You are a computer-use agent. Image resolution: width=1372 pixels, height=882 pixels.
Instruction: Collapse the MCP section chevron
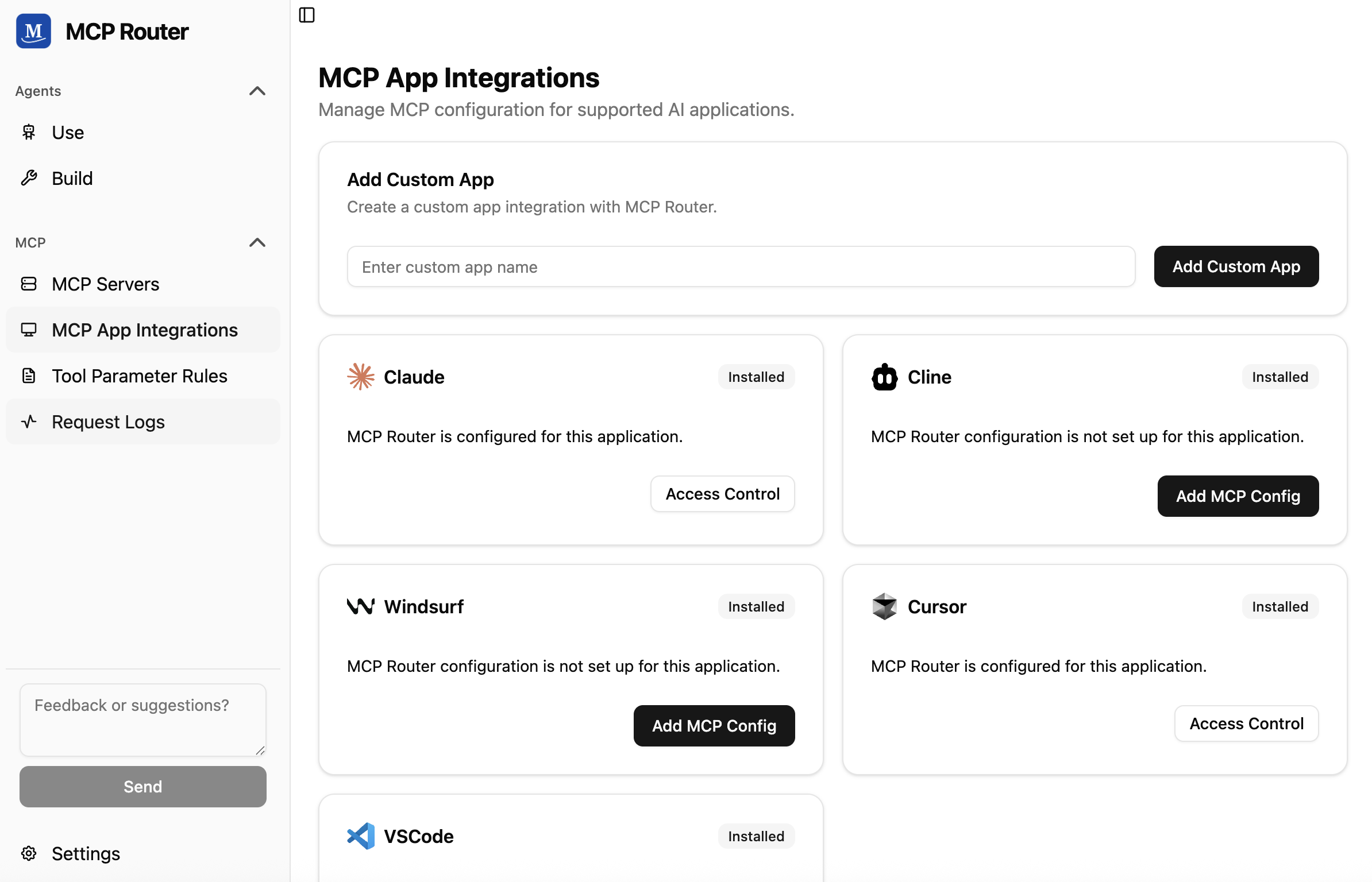click(257, 242)
